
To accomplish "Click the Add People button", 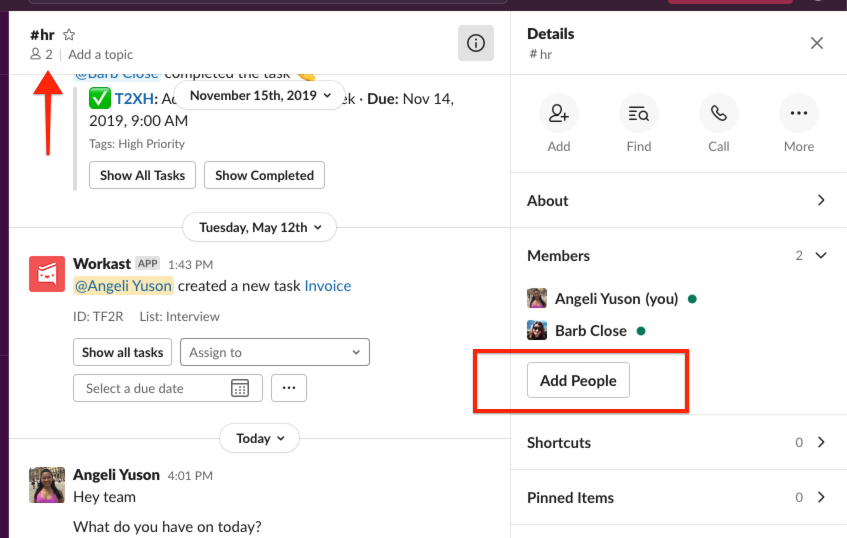I will click(579, 380).
